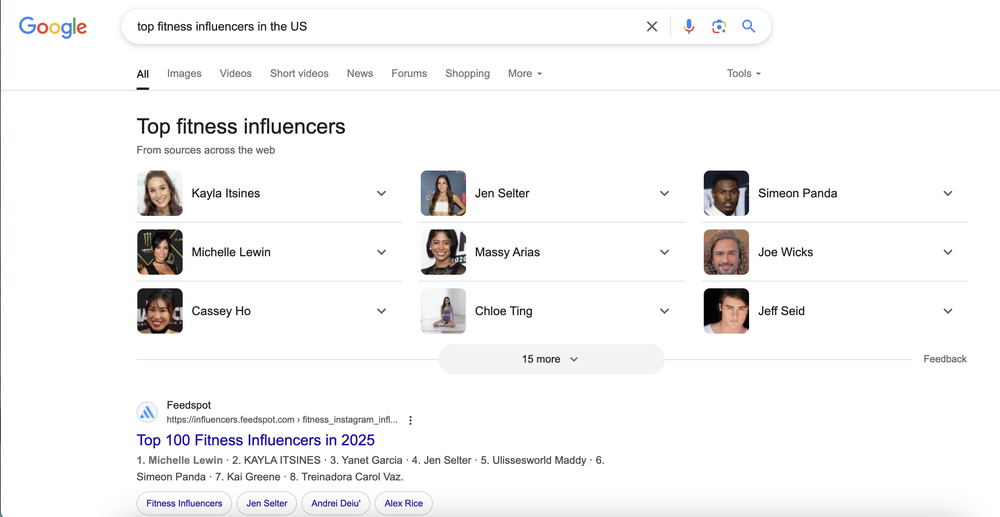The width and height of the screenshot is (1000, 517).
Task: Click Massy Arias profile thumbnail
Action: tap(443, 252)
